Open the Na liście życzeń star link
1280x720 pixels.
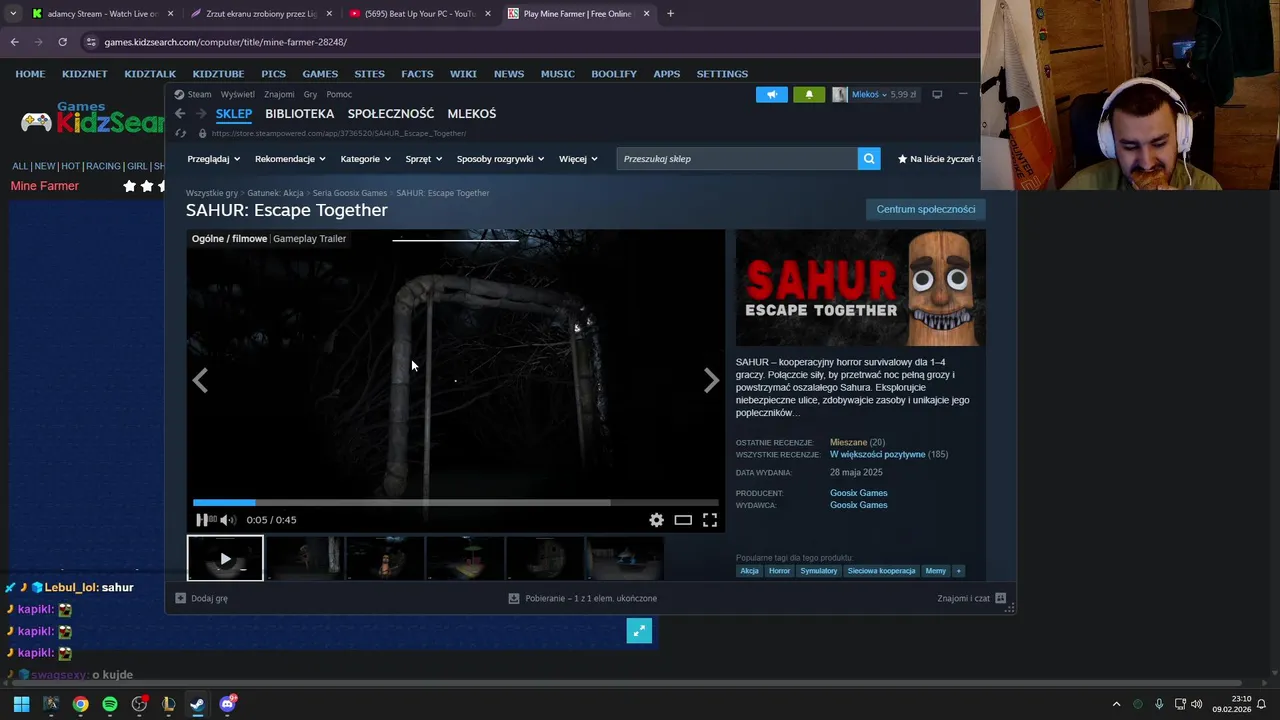pyautogui.click(x=938, y=158)
